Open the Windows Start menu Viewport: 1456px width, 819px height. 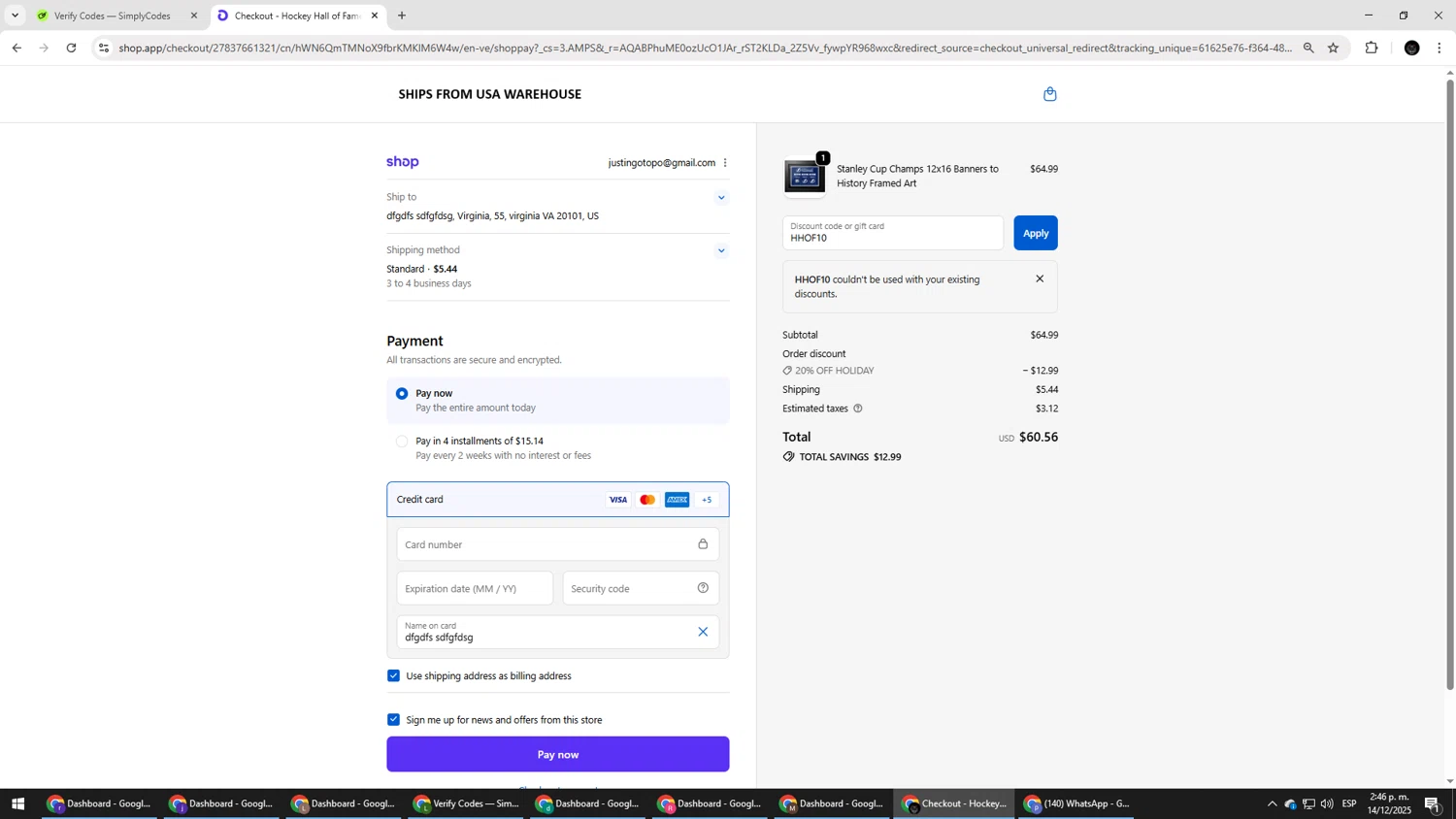coord(17,803)
